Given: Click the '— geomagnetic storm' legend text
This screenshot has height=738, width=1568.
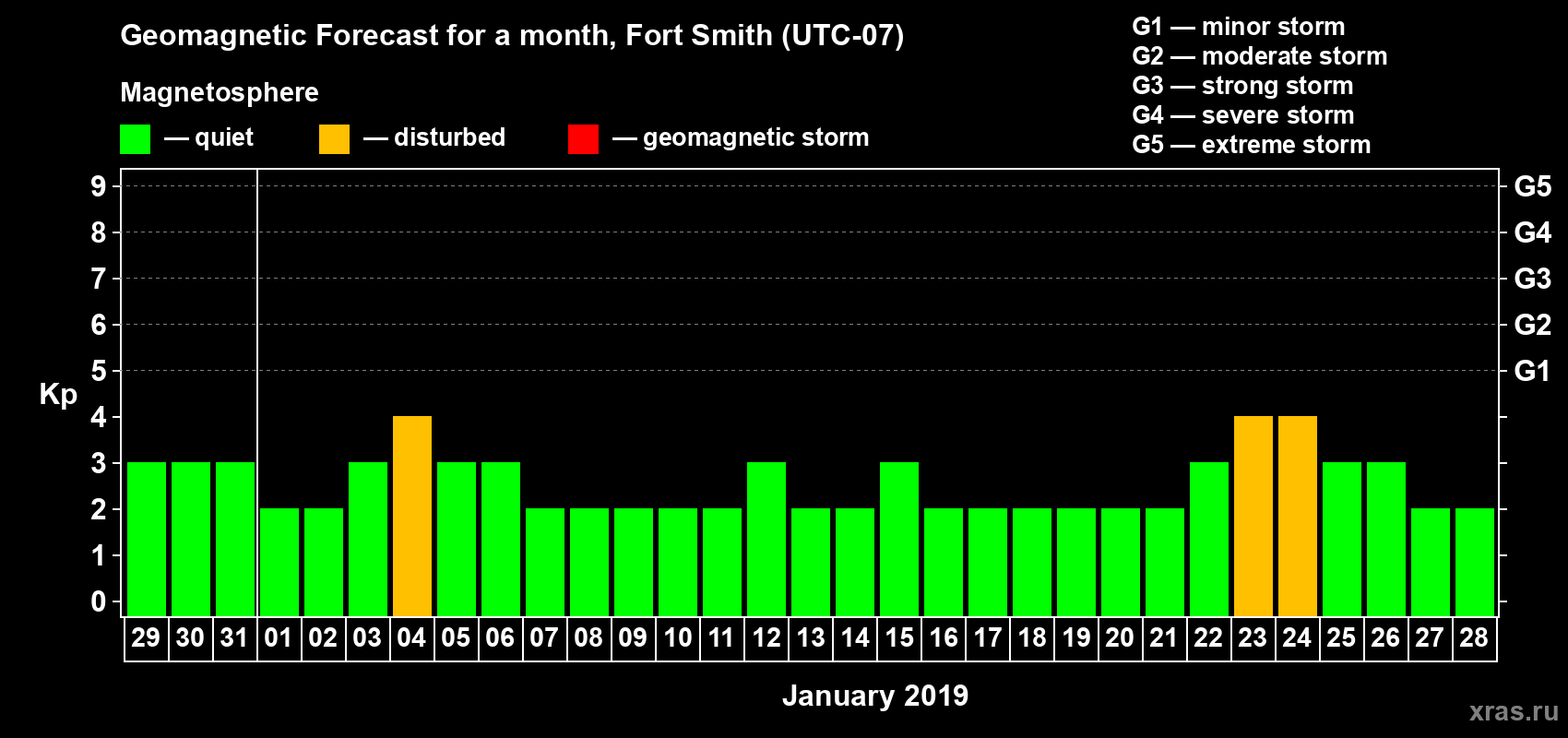Looking at the screenshot, I should (741, 138).
